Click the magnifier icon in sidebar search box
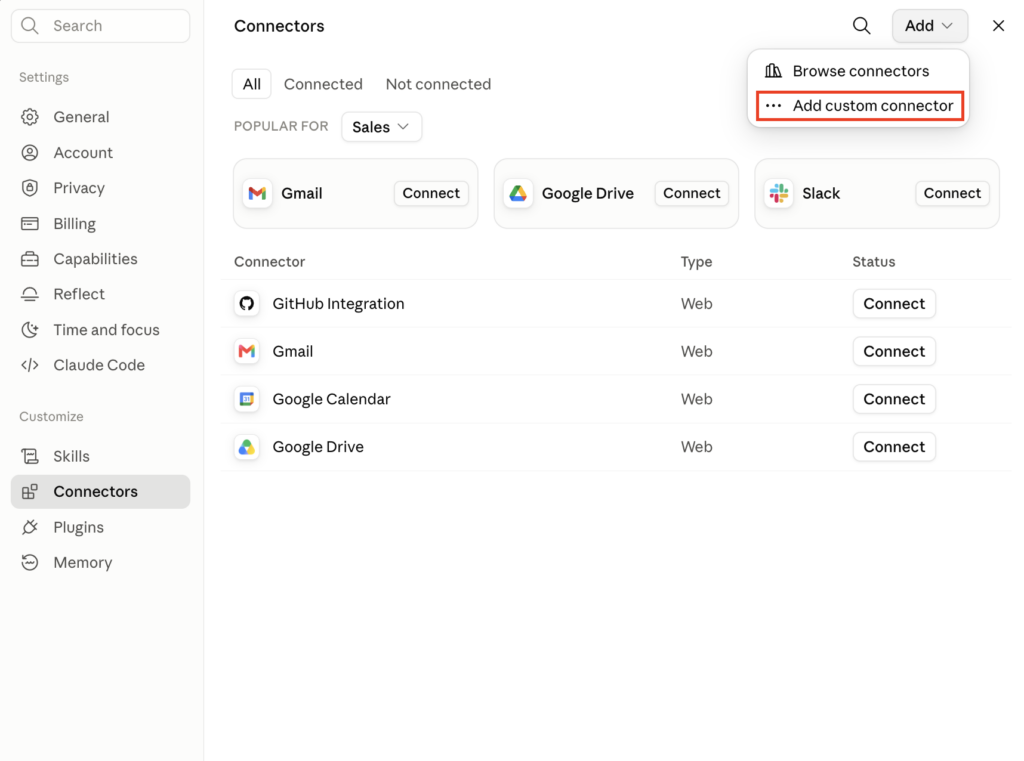This screenshot has height=761, width=1024. 29,25
